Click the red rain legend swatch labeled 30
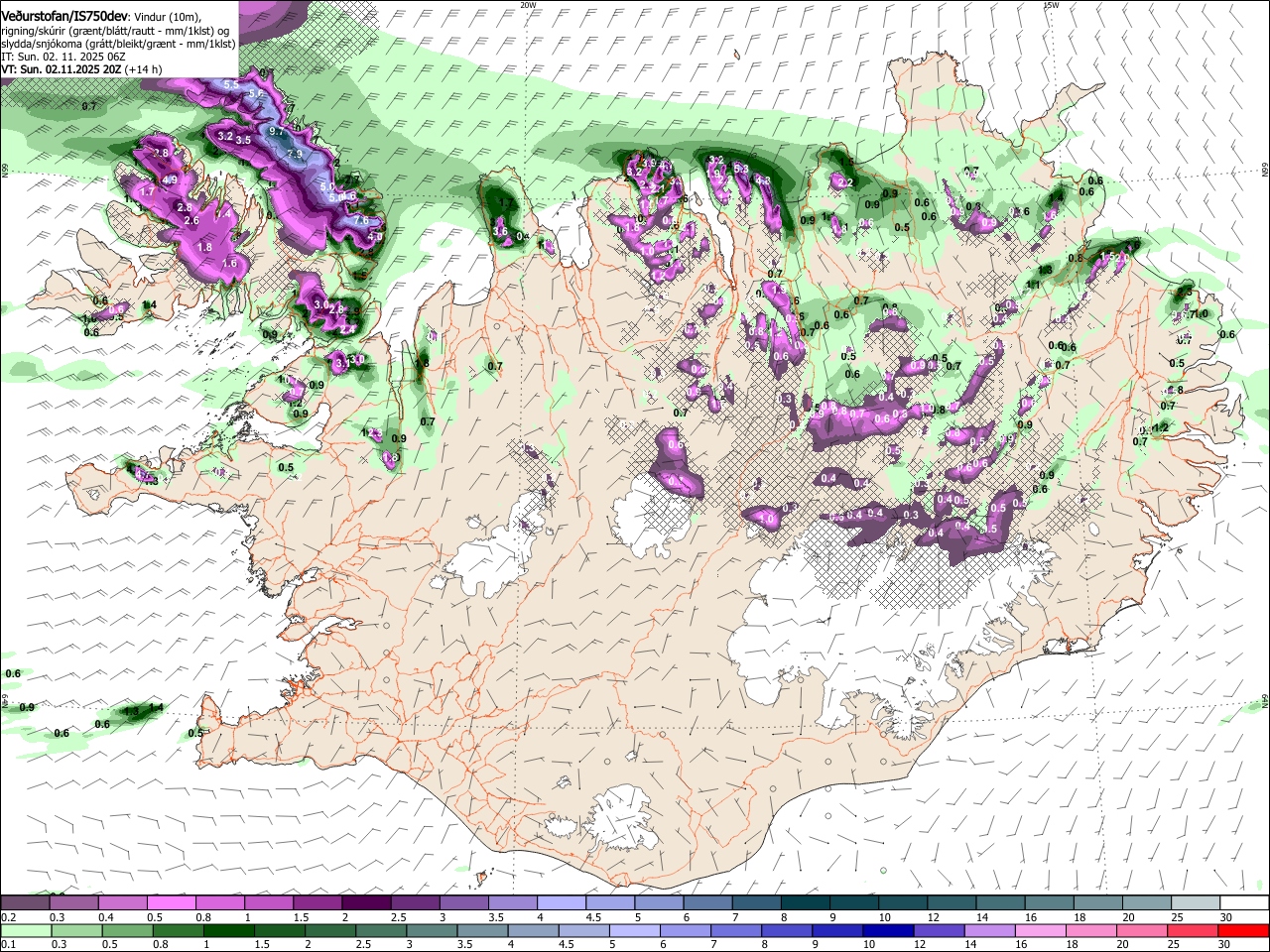 pos(1244,931)
